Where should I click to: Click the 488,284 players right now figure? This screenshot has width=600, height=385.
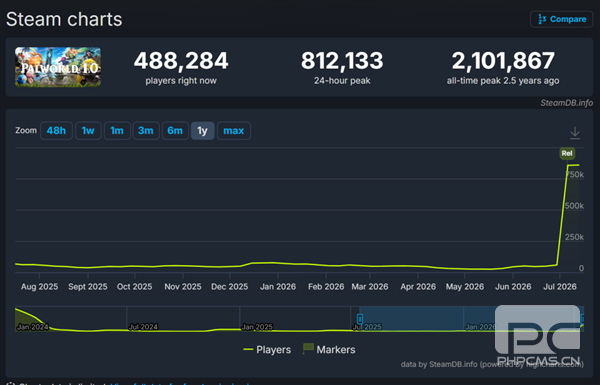click(181, 61)
